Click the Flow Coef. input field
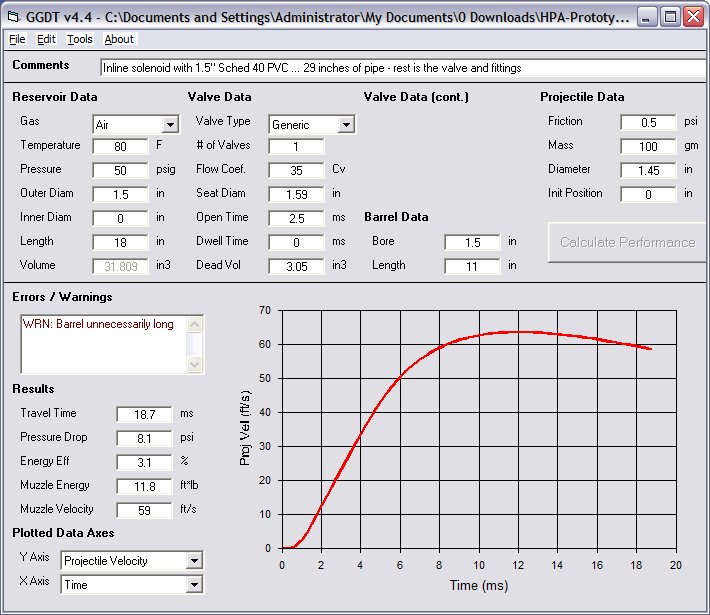The image size is (710, 615). click(x=296, y=170)
